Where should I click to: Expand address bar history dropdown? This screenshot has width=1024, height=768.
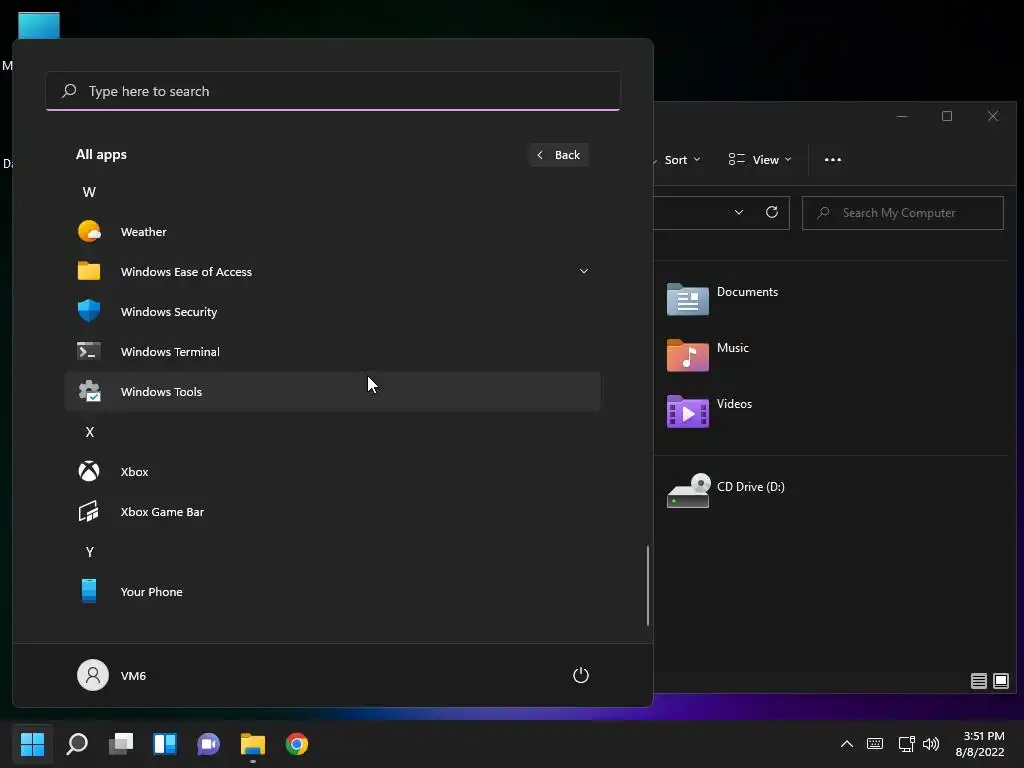pyautogui.click(x=739, y=212)
